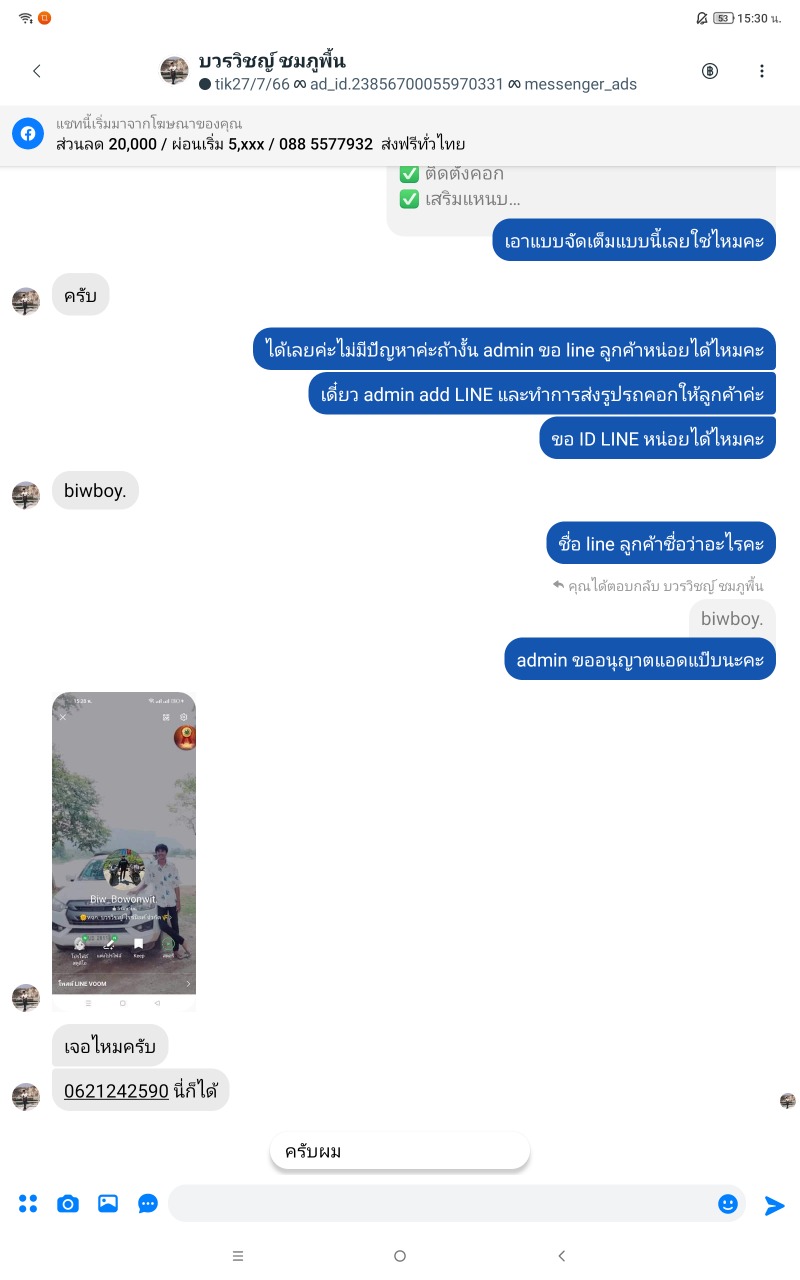This screenshot has height=1280, width=800.
Task: Tap the ขอ ID LINE message bubble
Action: tap(658, 438)
